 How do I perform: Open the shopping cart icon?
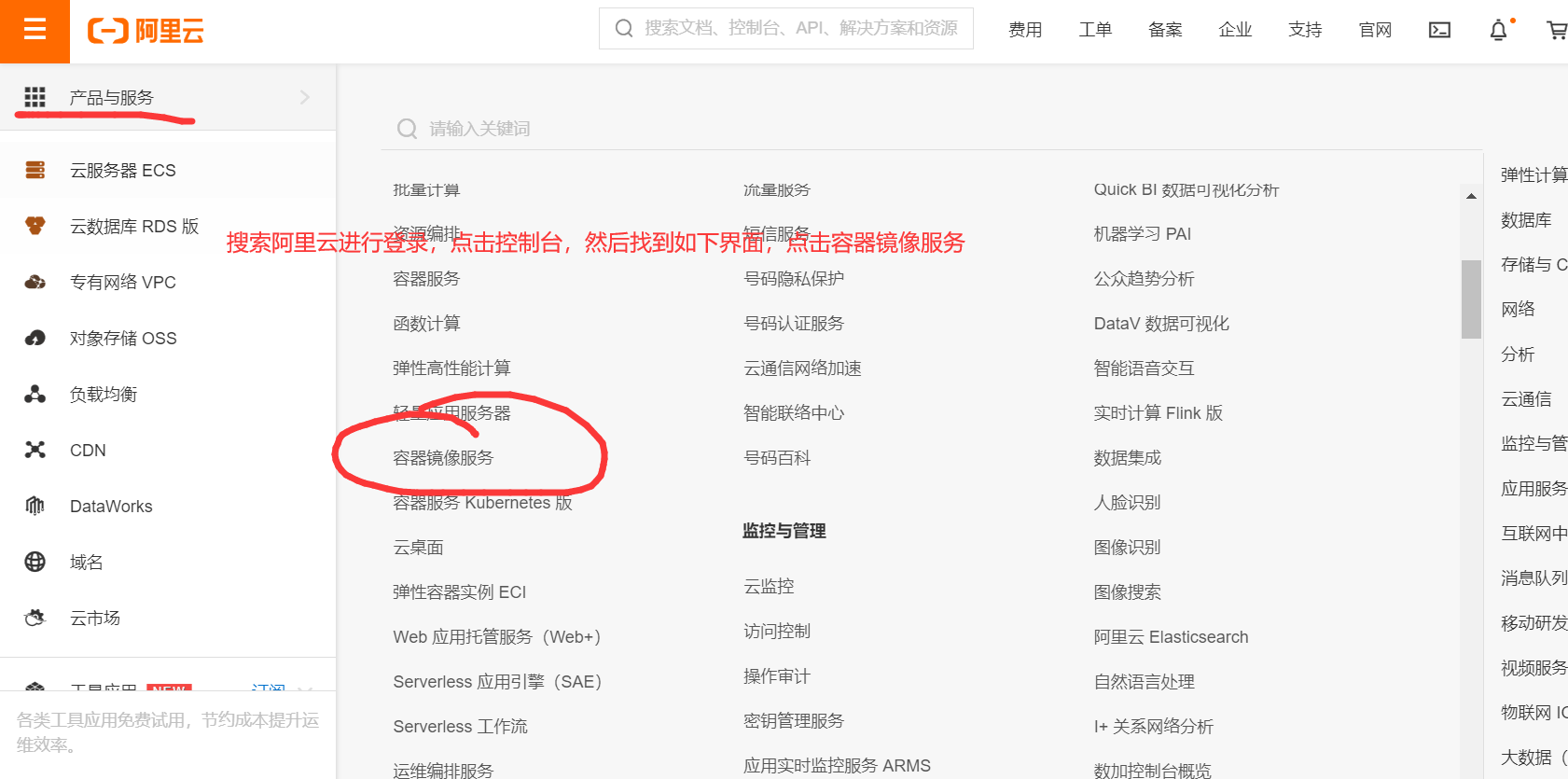(1557, 30)
